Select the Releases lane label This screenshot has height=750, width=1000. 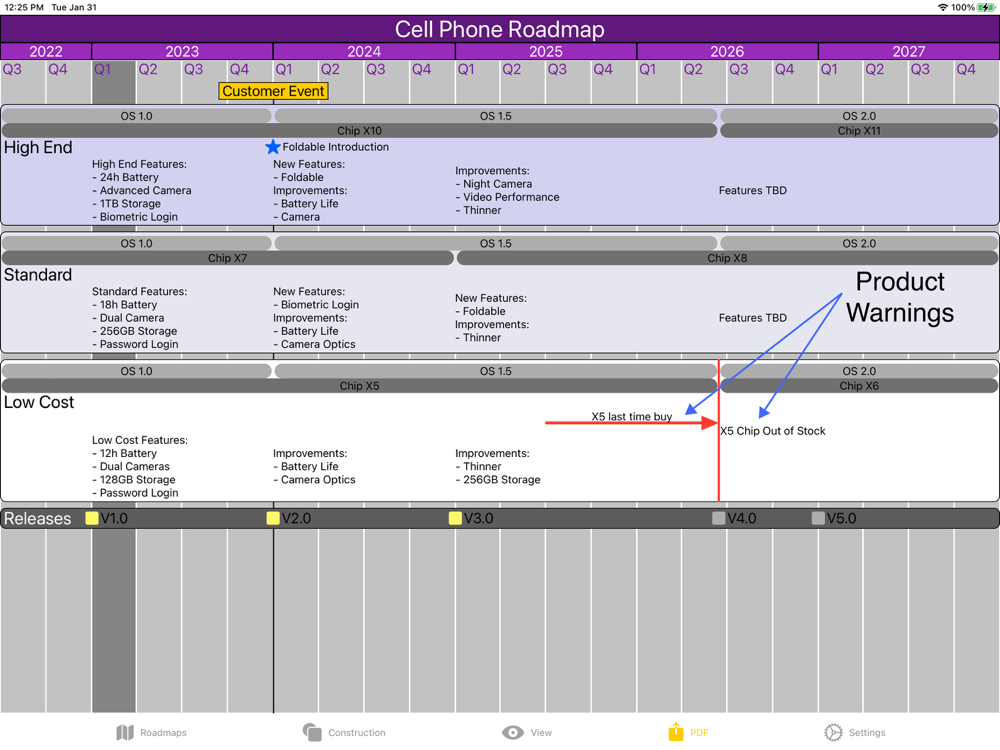click(x=38, y=518)
